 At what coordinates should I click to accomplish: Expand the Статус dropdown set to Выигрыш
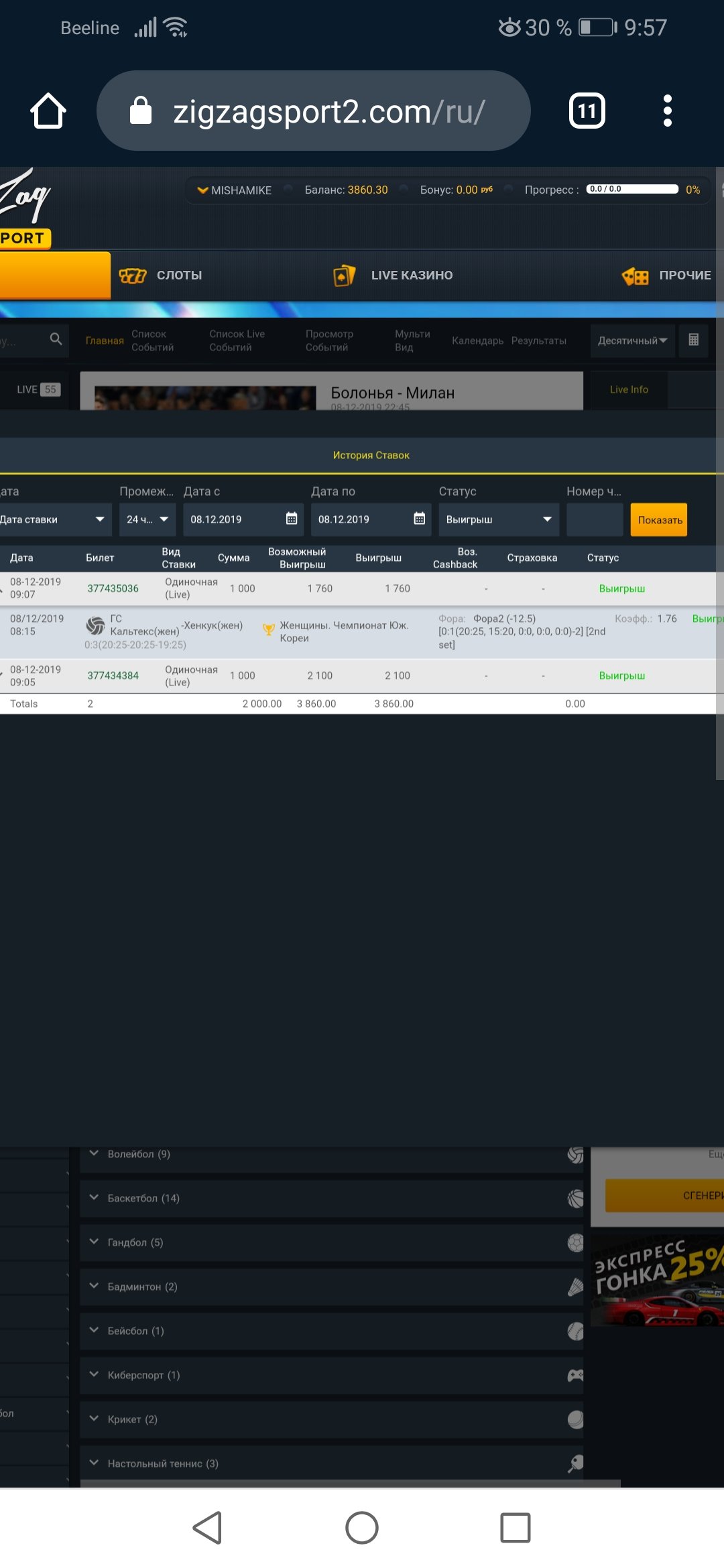(499, 519)
